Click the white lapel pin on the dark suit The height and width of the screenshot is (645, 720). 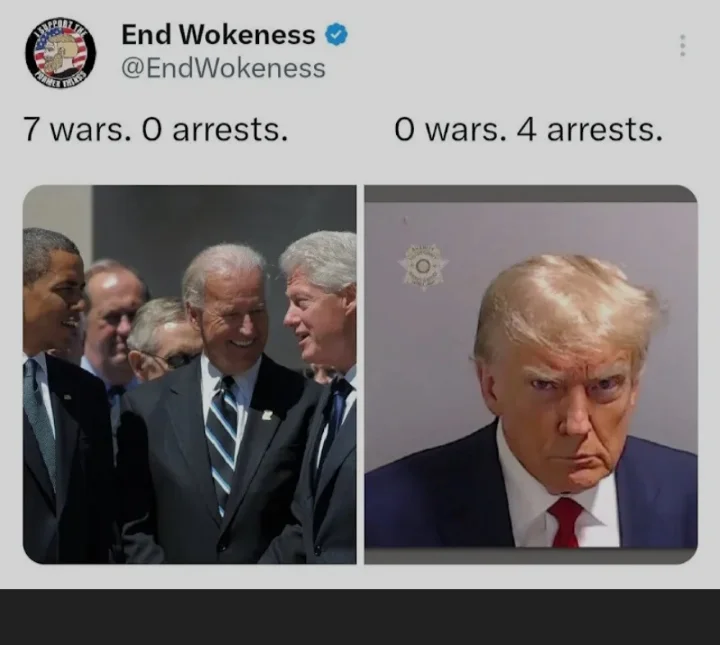tap(267, 415)
